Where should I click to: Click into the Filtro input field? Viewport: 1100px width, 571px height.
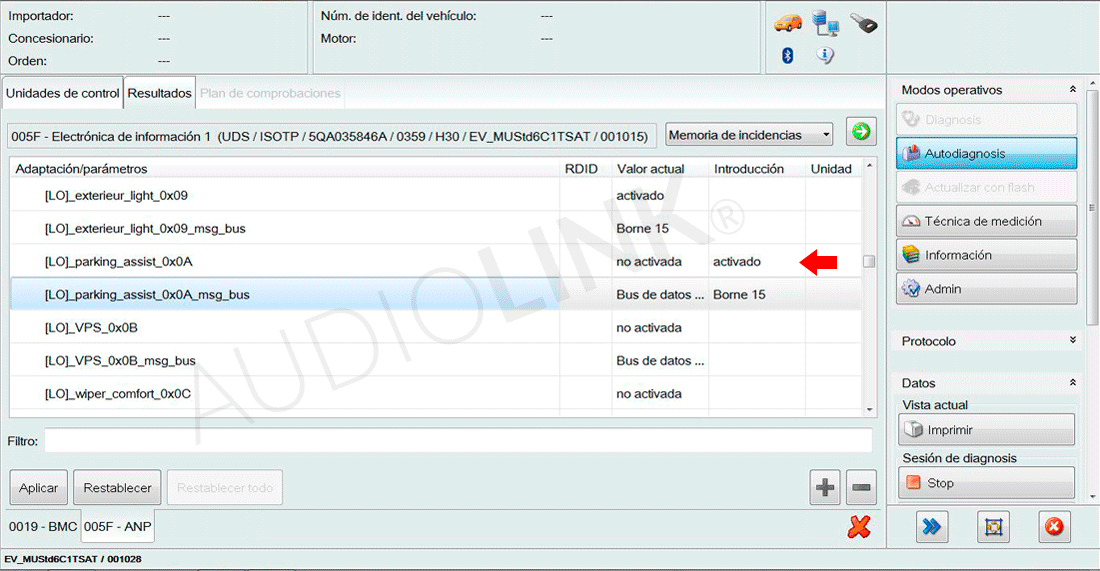(457, 440)
